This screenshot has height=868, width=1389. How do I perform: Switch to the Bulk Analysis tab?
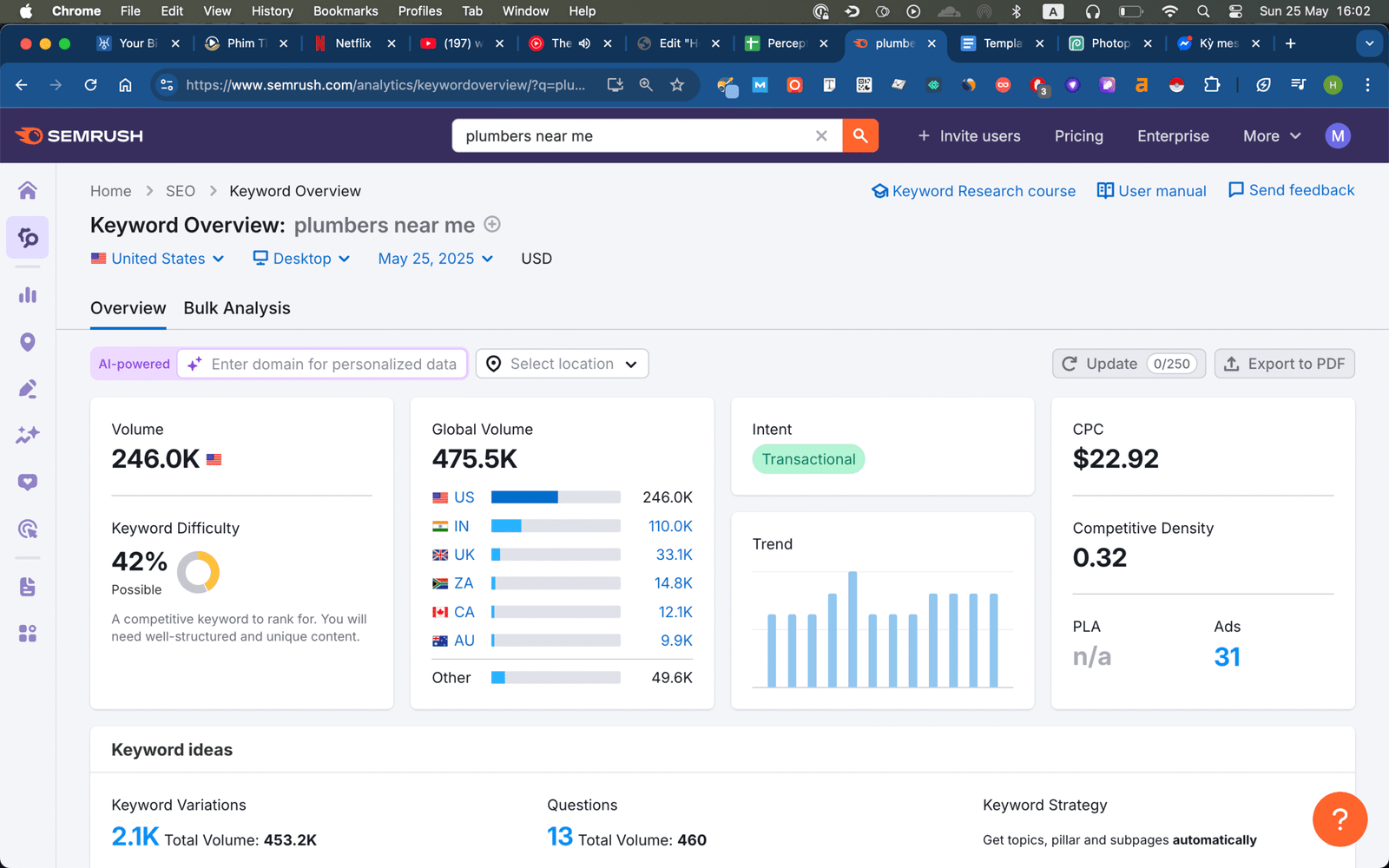pyautogui.click(x=237, y=308)
